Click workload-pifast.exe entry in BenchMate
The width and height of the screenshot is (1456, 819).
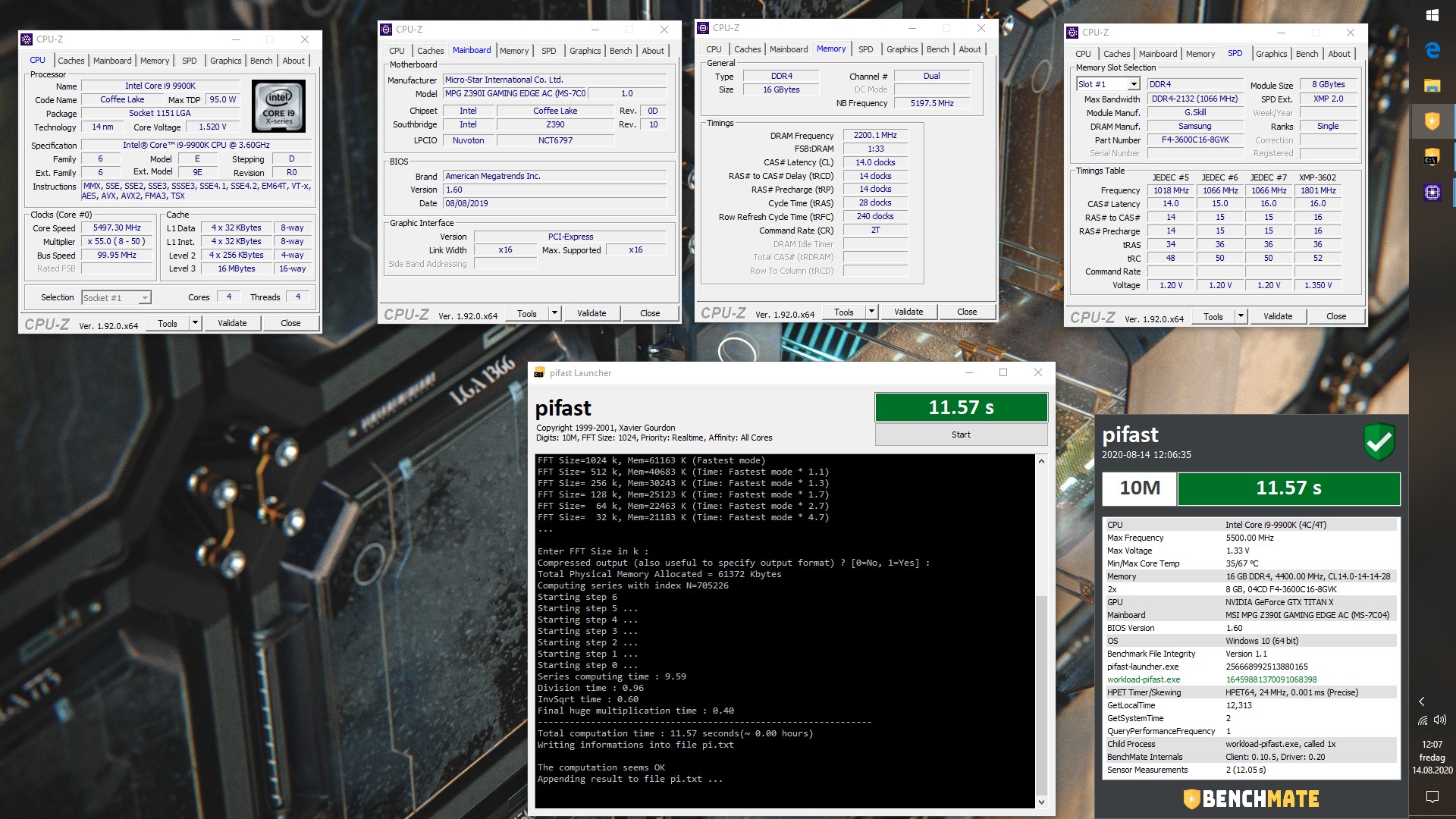pyautogui.click(x=1144, y=679)
